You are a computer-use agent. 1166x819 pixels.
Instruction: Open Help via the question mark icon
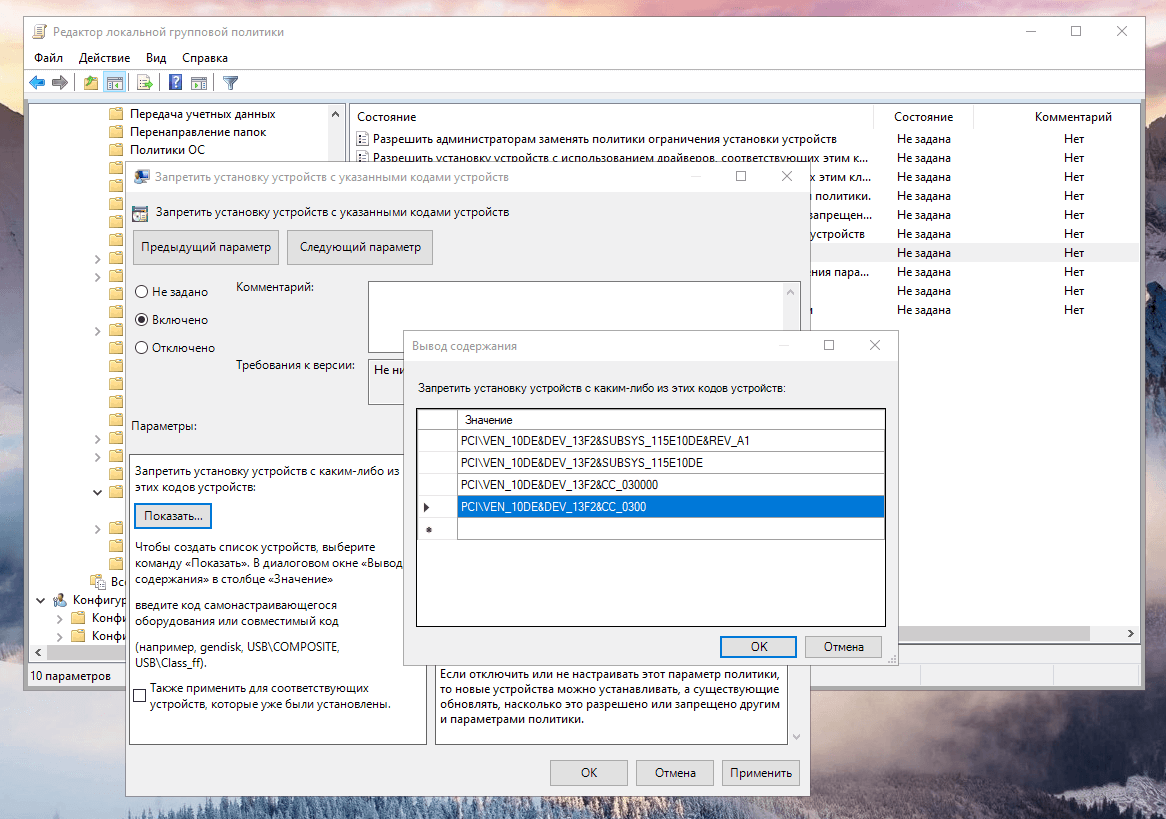click(x=175, y=83)
